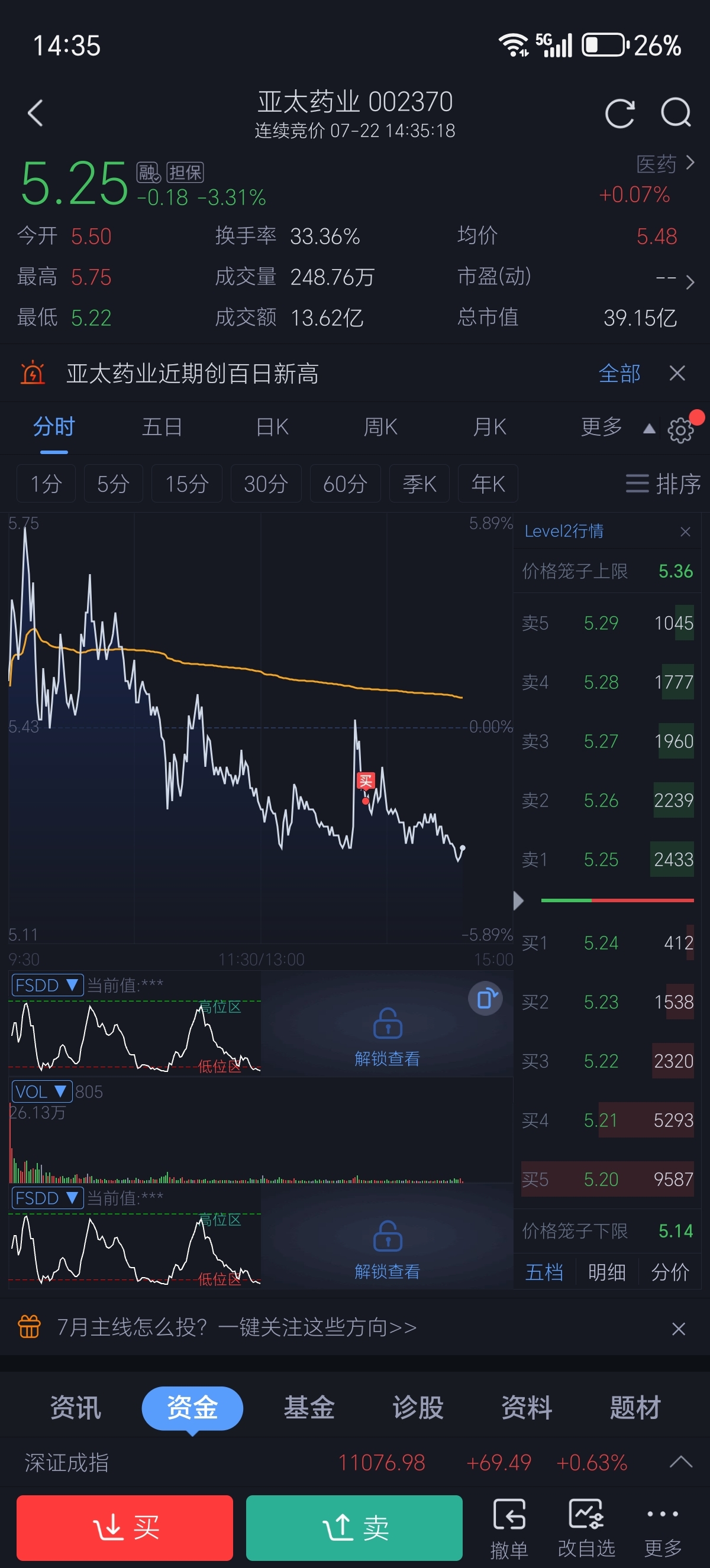Screen dimensions: 710x1568
Task: Close the Level2行情 panel
Action: coord(685,532)
